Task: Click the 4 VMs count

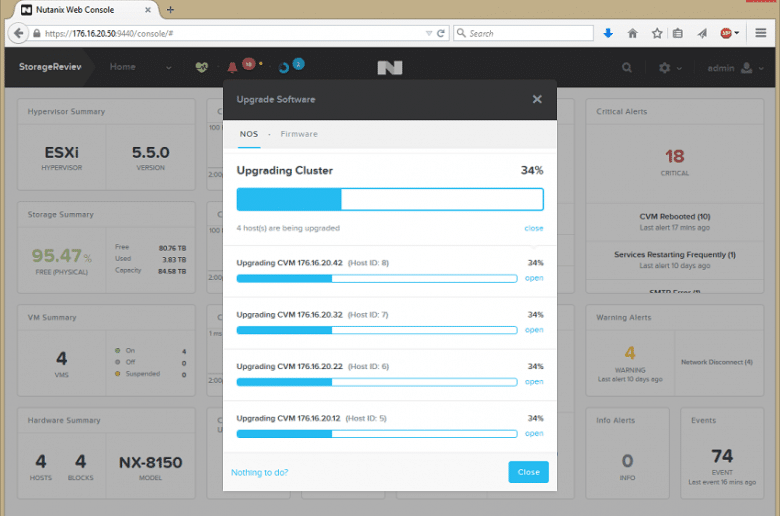Action: click(x=61, y=358)
